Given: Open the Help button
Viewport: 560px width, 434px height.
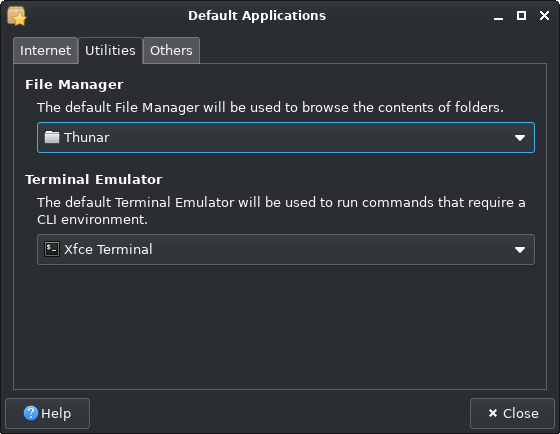Looking at the screenshot, I should coord(48,413).
